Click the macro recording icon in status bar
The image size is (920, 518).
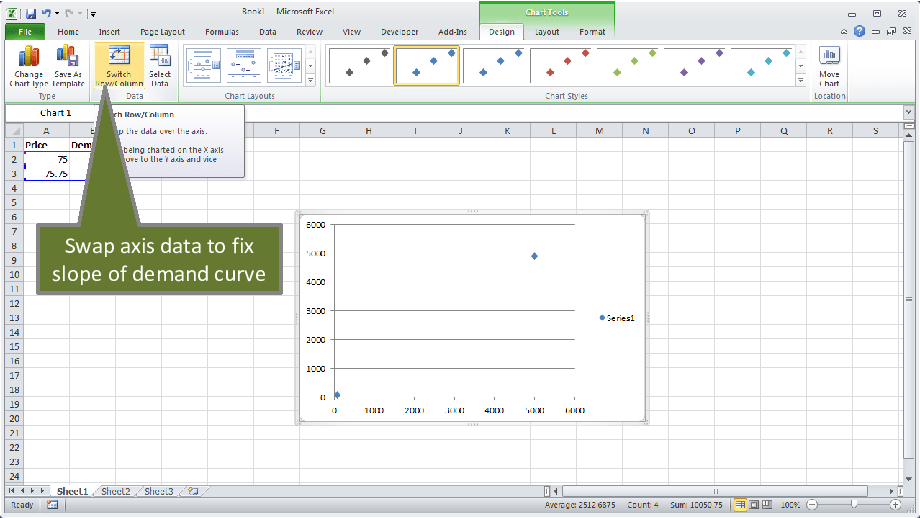[52, 505]
